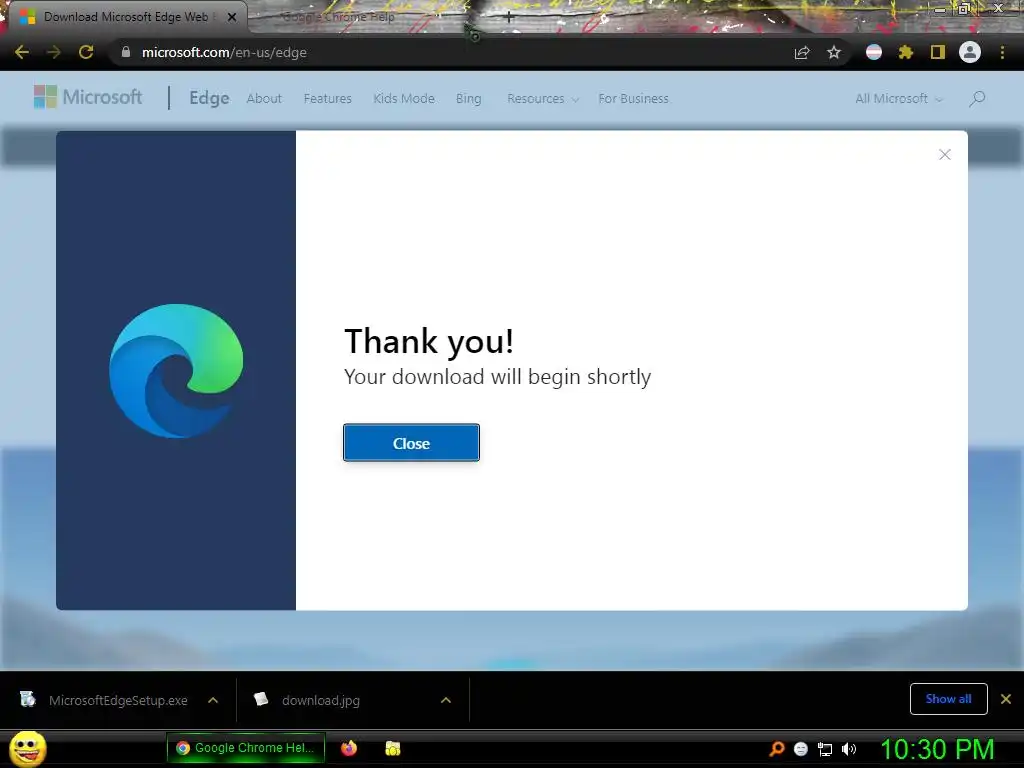The height and width of the screenshot is (768, 1024).
Task: Open a new browser tab
Action: (x=509, y=18)
